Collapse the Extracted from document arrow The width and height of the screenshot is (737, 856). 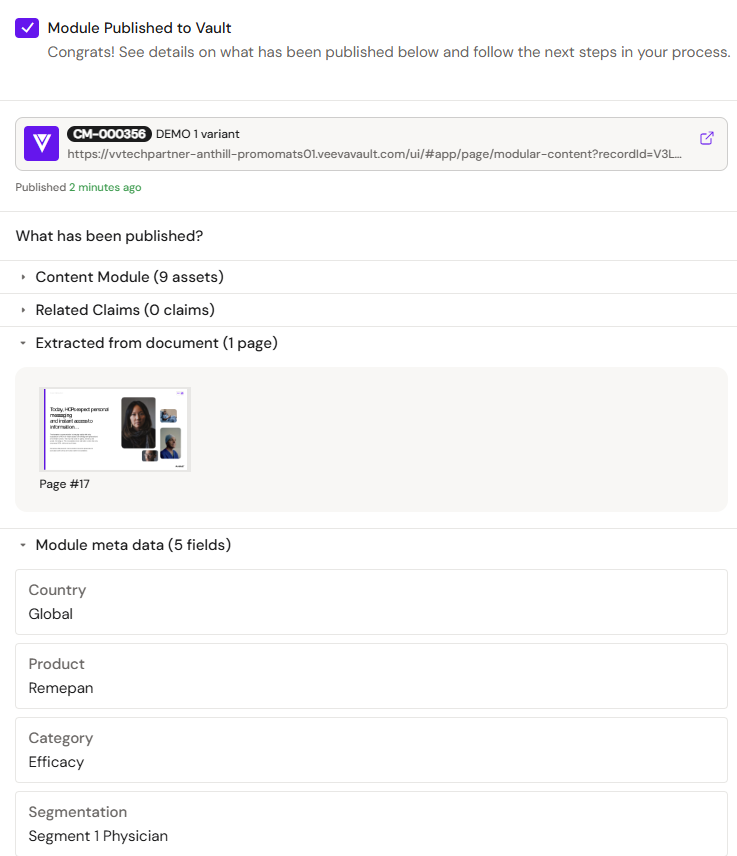[x=23, y=343]
